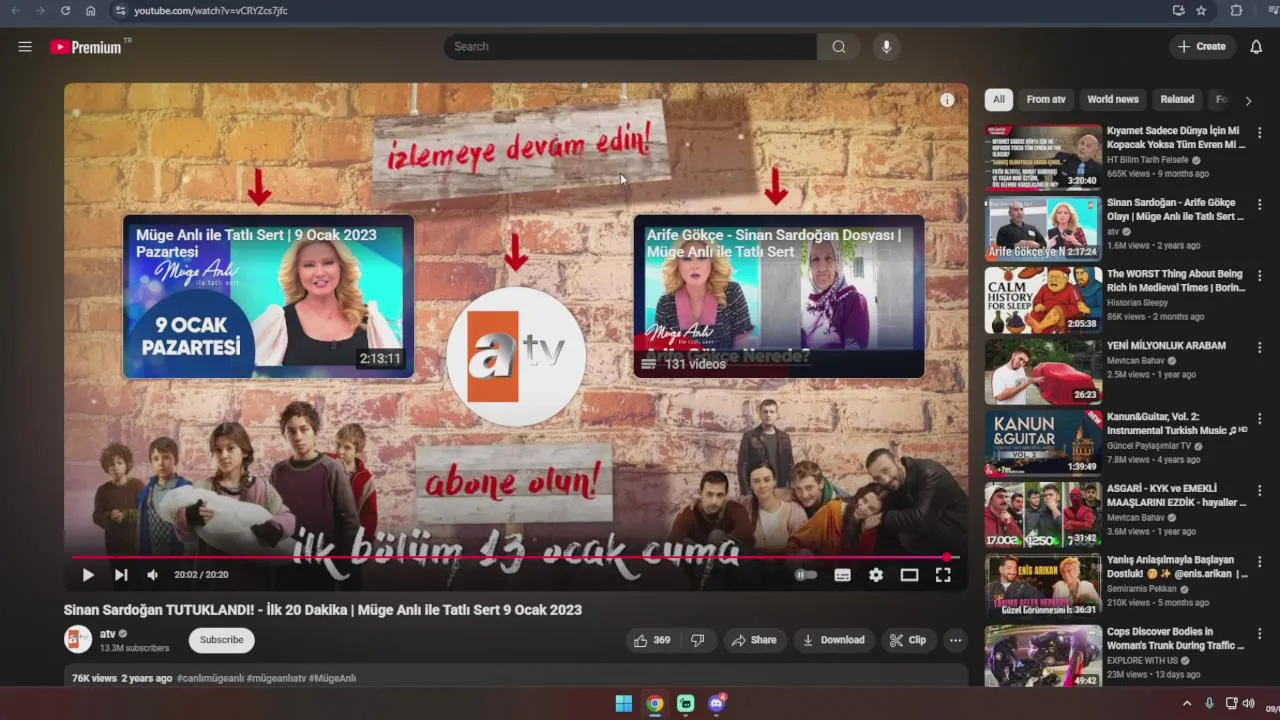Select the World news chip

pyautogui.click(x=1113, y=100)
